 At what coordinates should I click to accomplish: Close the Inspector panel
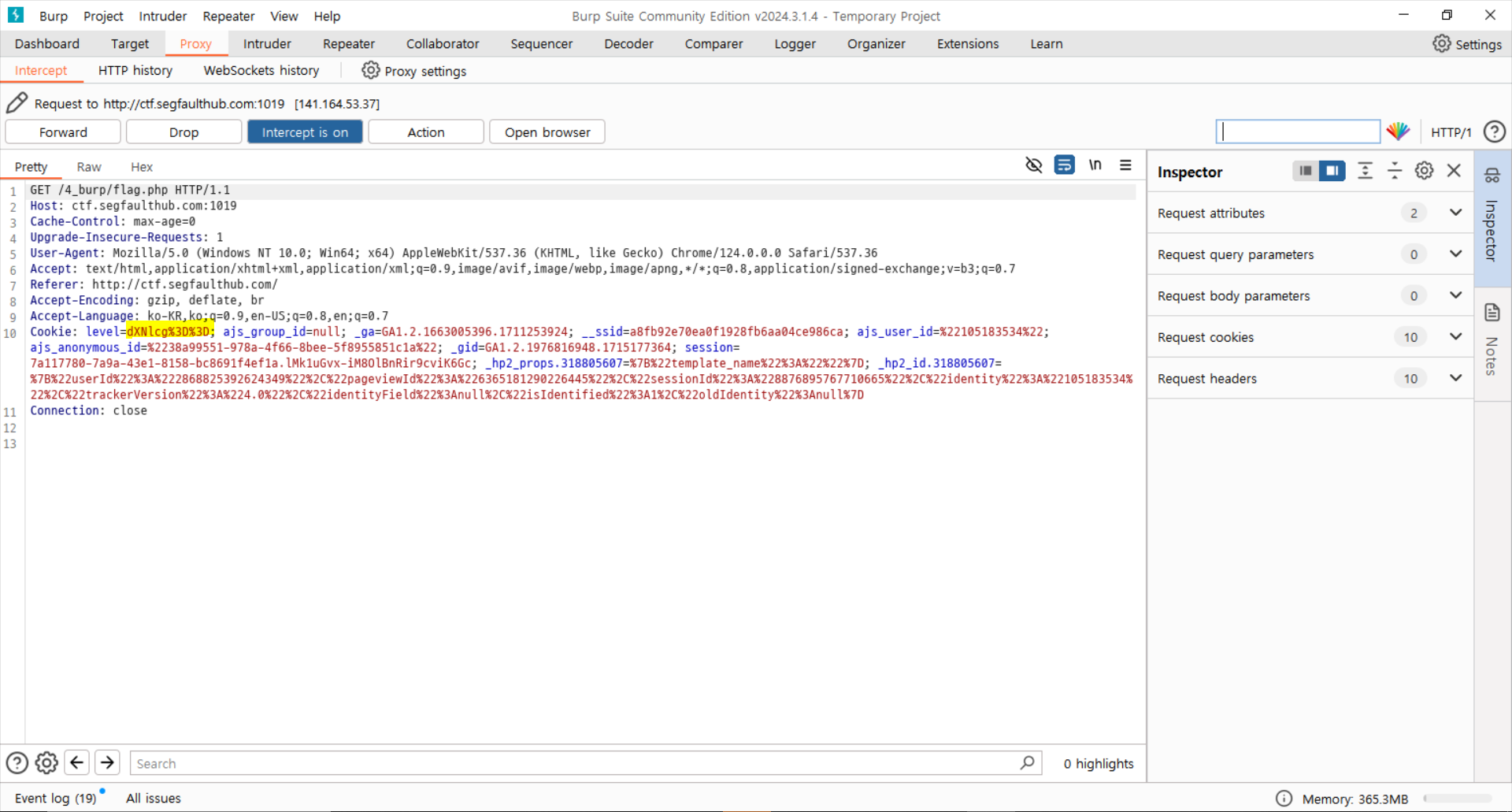(1454, 171)
